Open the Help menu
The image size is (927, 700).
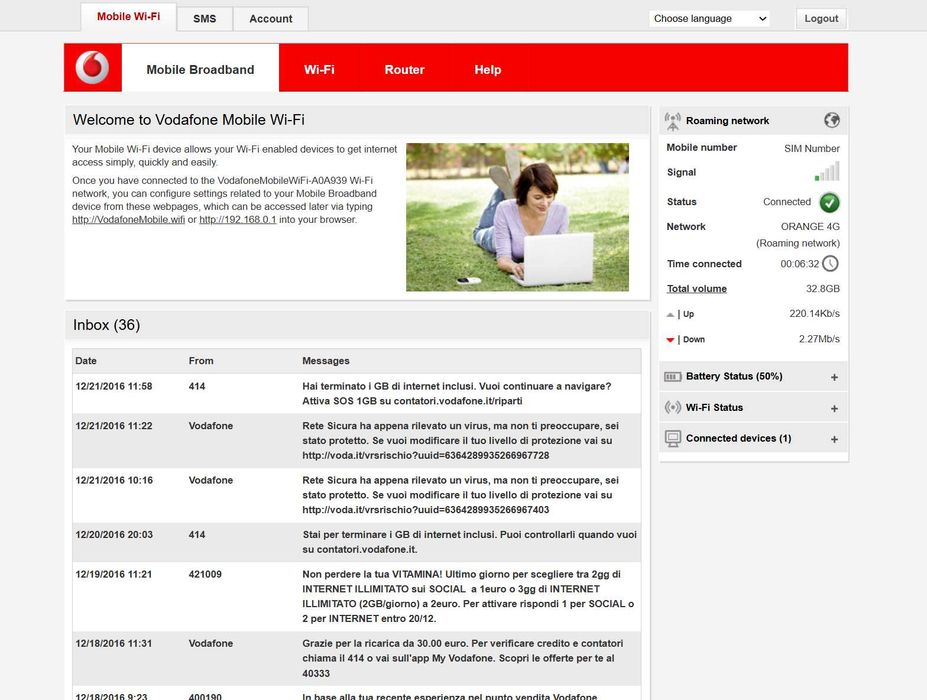point(488,69)
